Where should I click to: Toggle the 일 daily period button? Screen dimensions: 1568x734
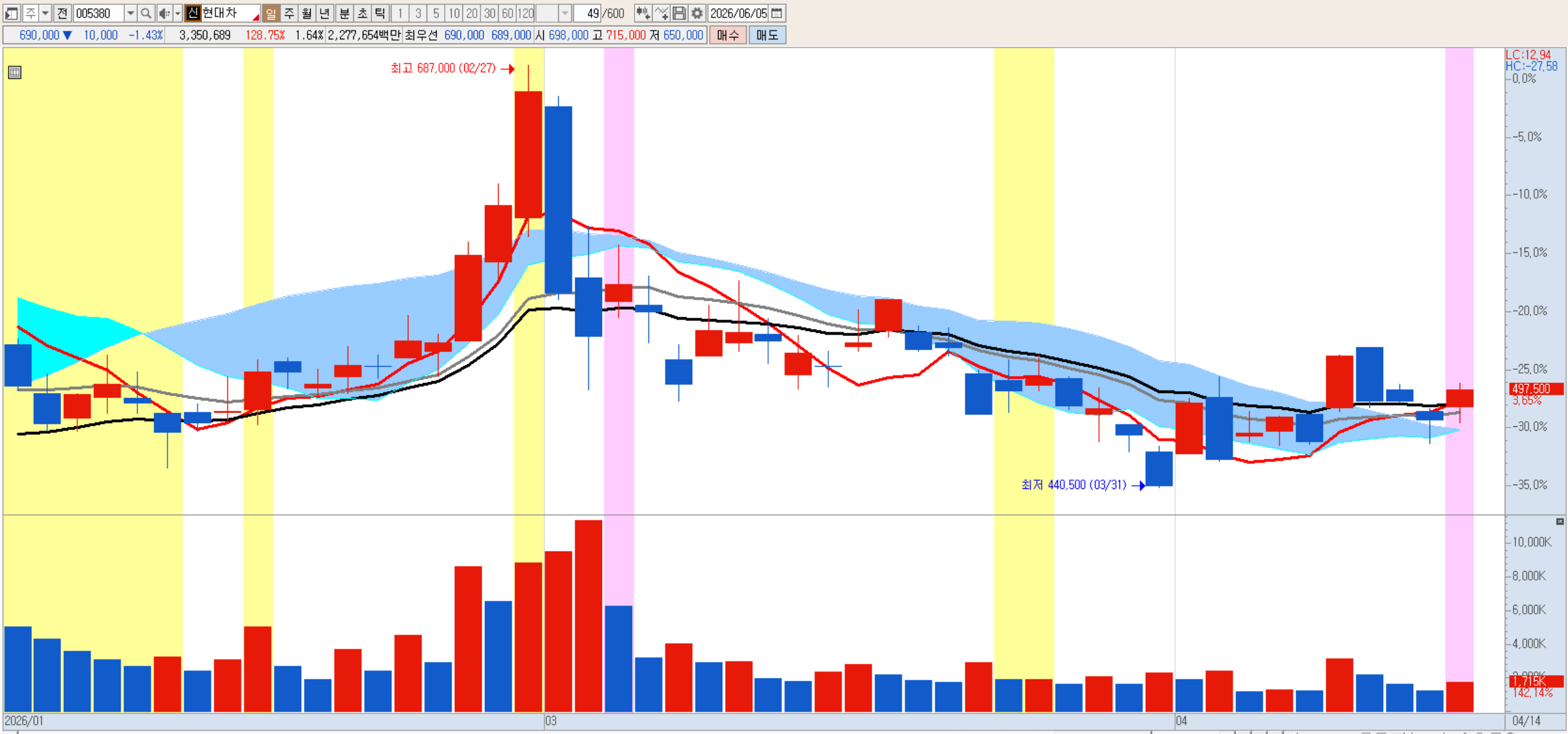271,13
